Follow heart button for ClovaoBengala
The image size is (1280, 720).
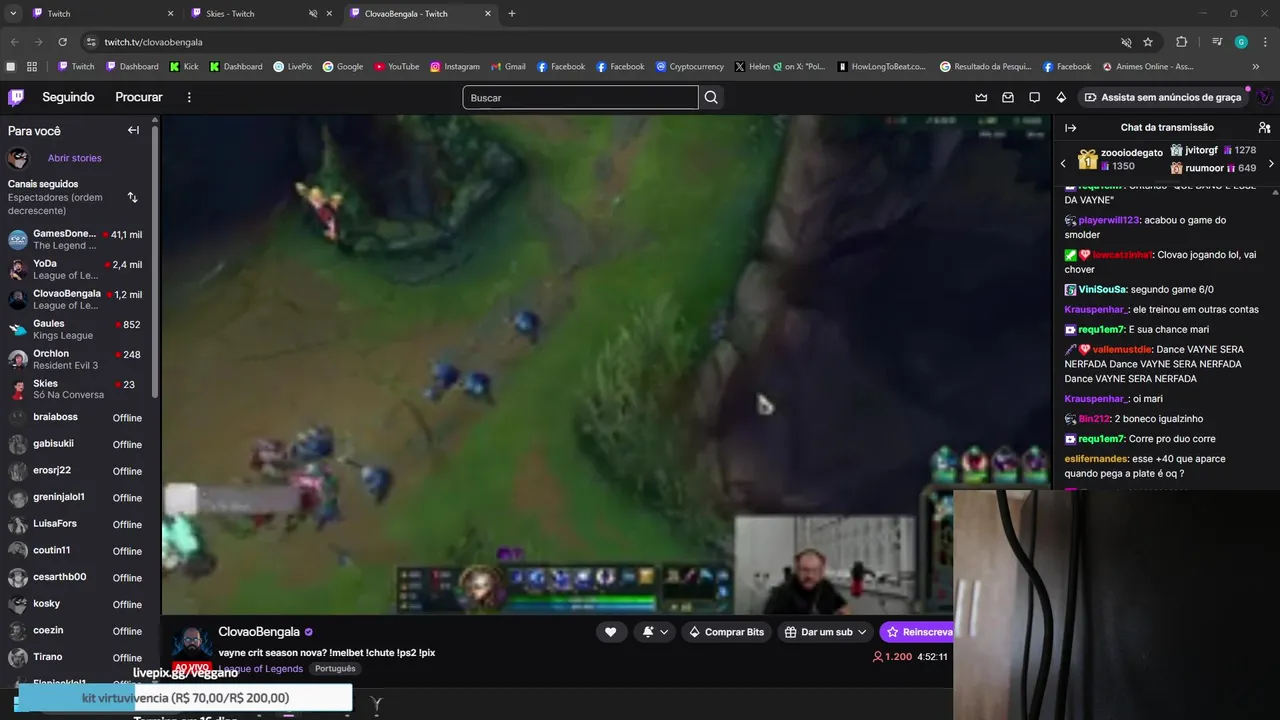(x=610, y=632)
